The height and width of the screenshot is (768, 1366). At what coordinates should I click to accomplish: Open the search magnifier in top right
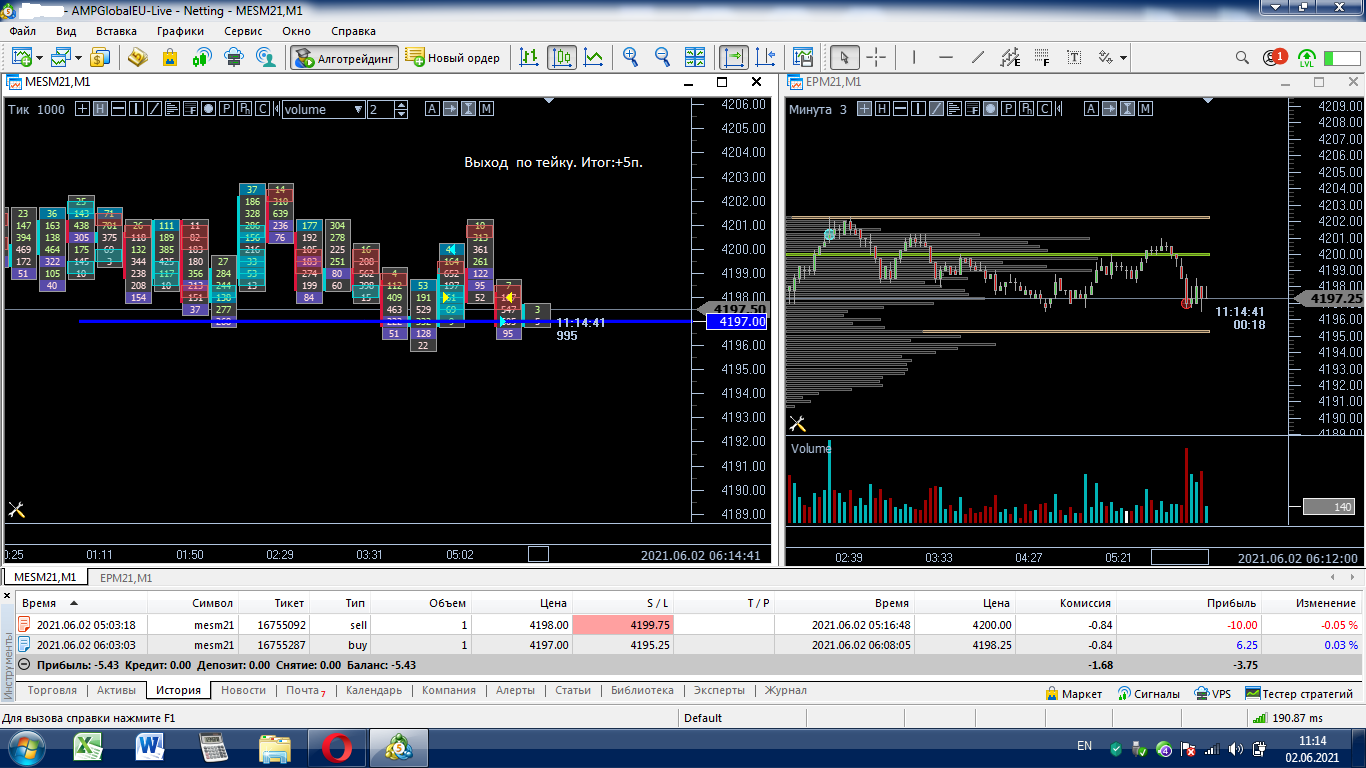coord(1243,57)
